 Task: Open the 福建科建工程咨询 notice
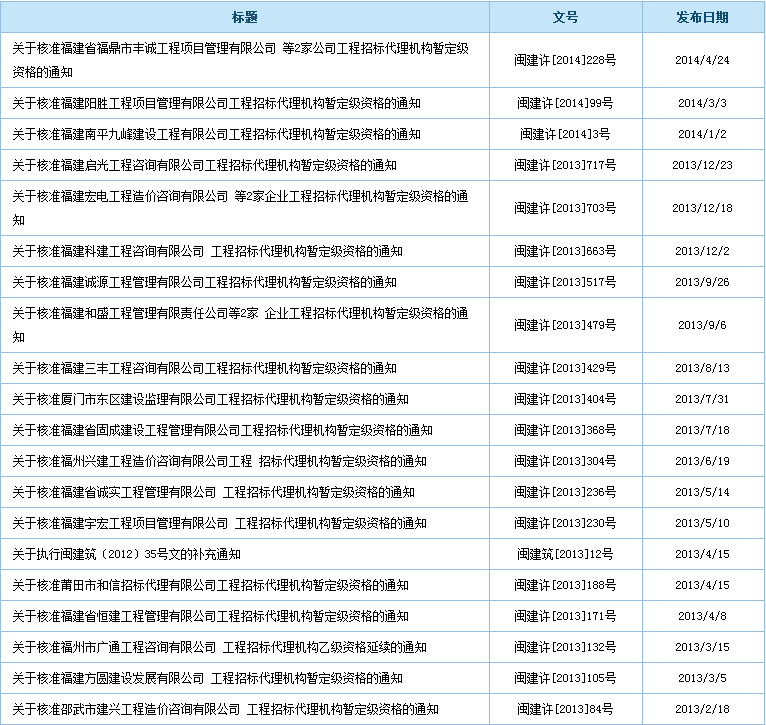tap(207, 251)
